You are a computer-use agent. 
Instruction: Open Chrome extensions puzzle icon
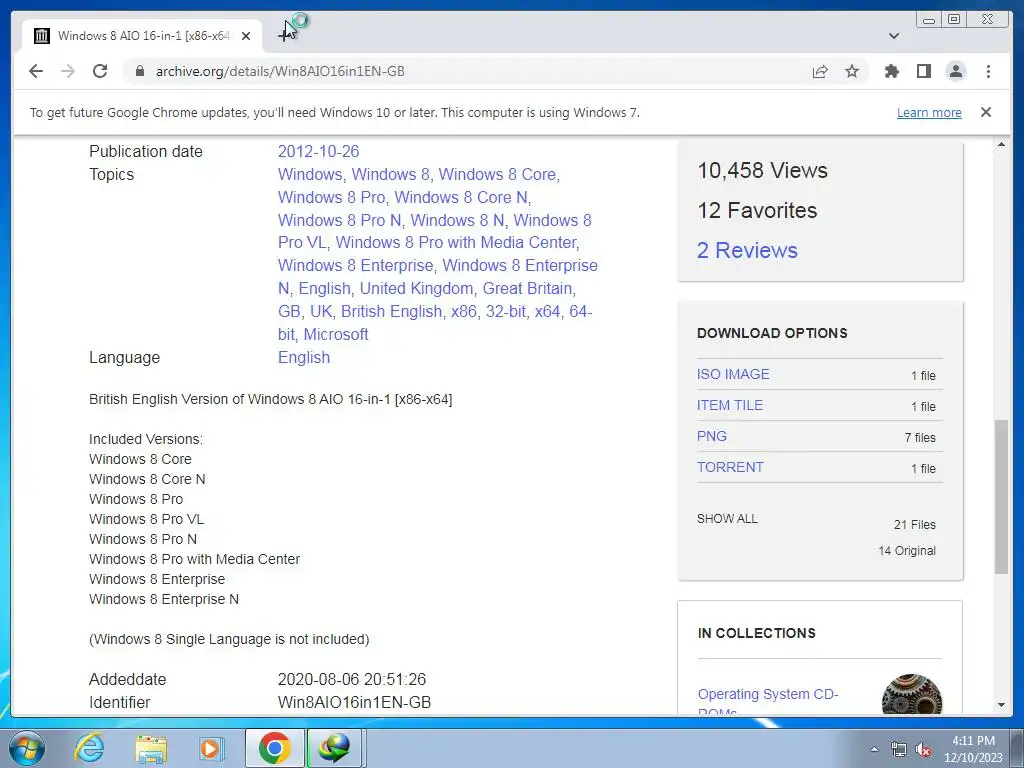click(891, 71)
